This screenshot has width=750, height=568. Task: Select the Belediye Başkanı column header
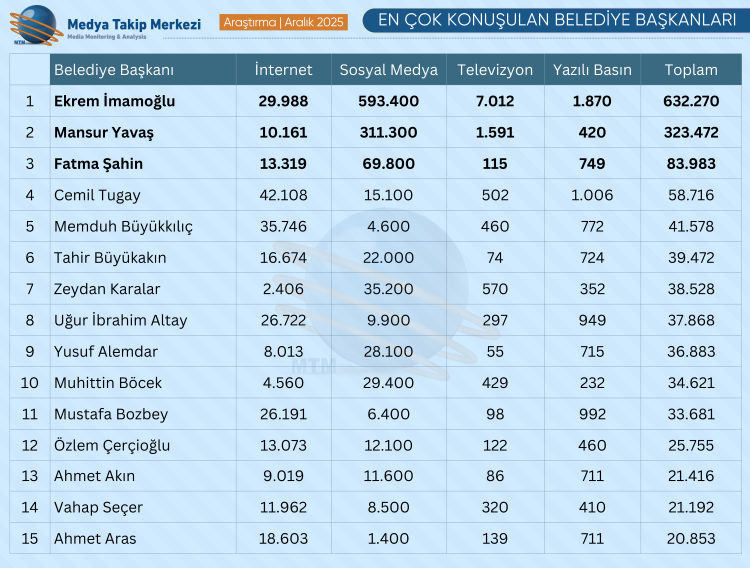(114, 70)
